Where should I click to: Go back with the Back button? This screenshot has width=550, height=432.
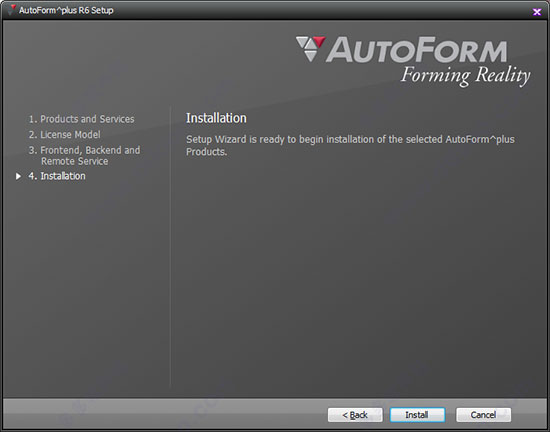tap(355, 415)
